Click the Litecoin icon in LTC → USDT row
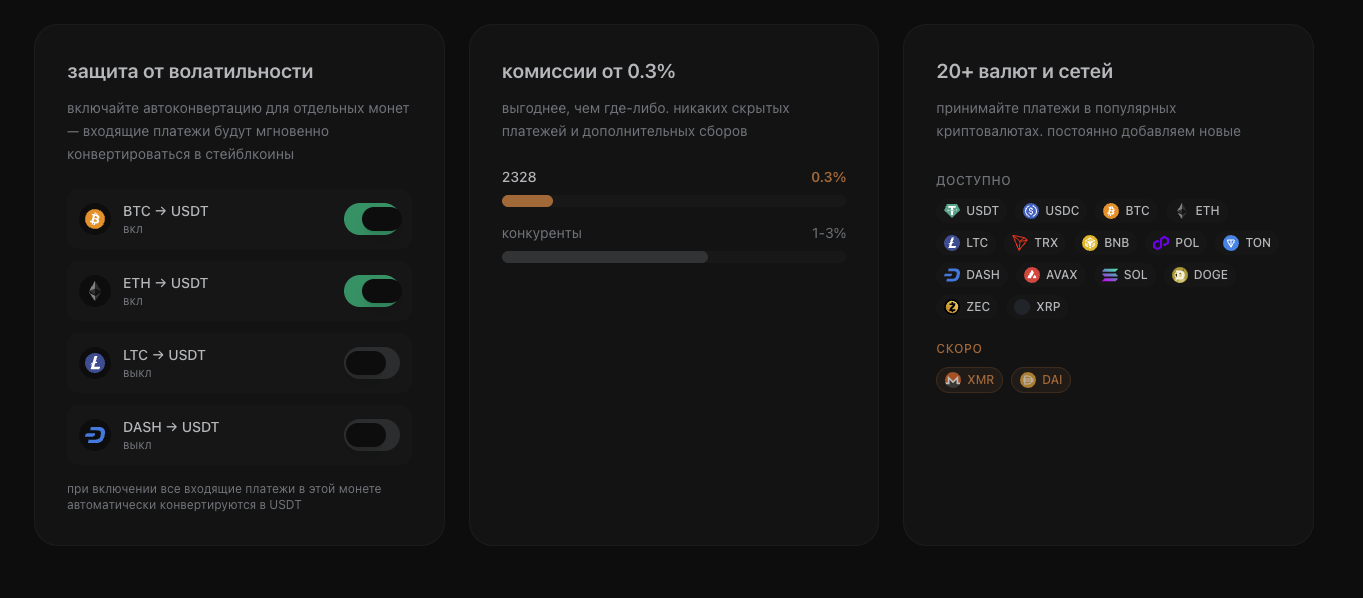Screen dimensions: 1363x598 click(95, 363)
